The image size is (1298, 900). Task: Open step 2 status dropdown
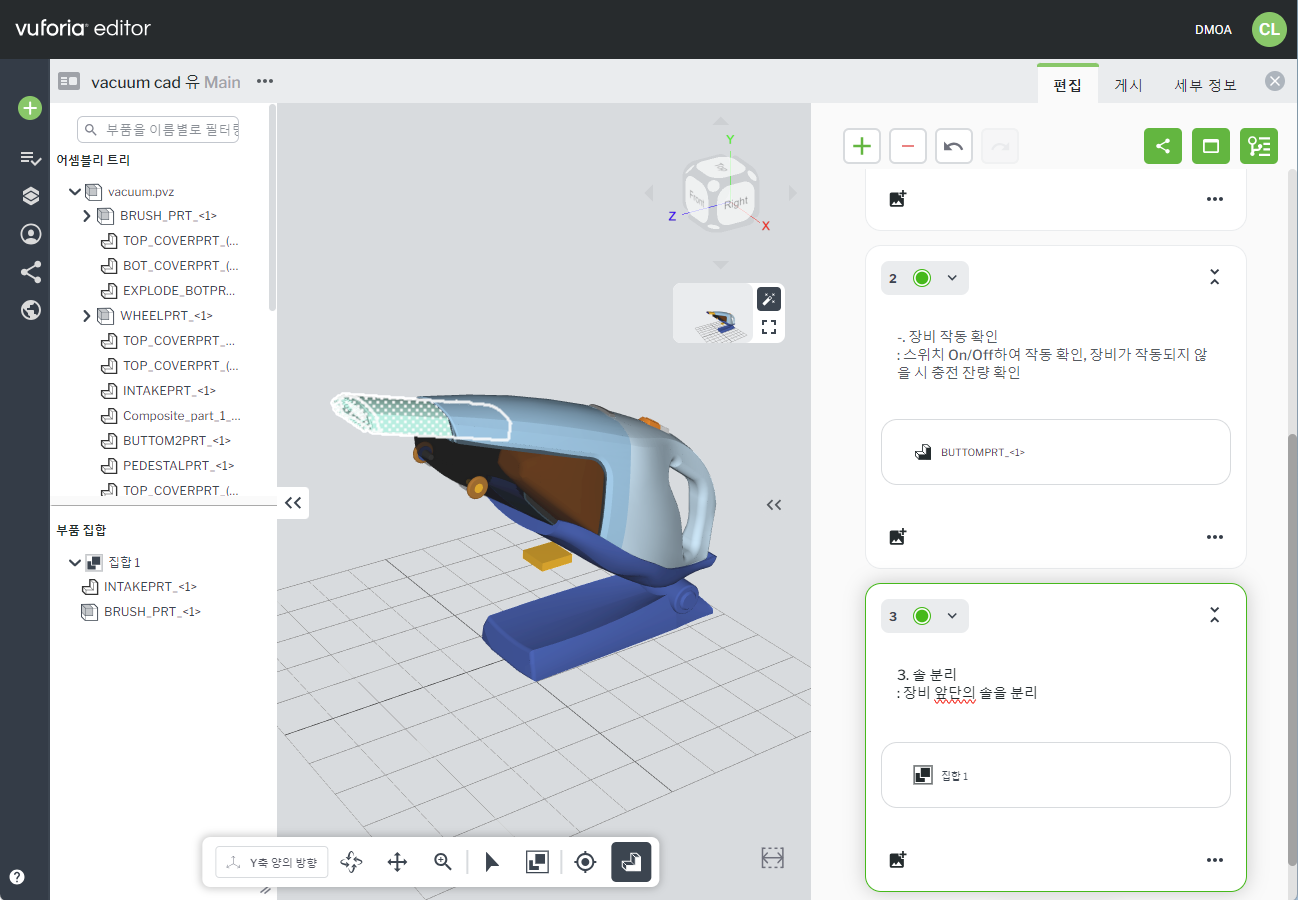pyautogui.click(x=951, y=278)
